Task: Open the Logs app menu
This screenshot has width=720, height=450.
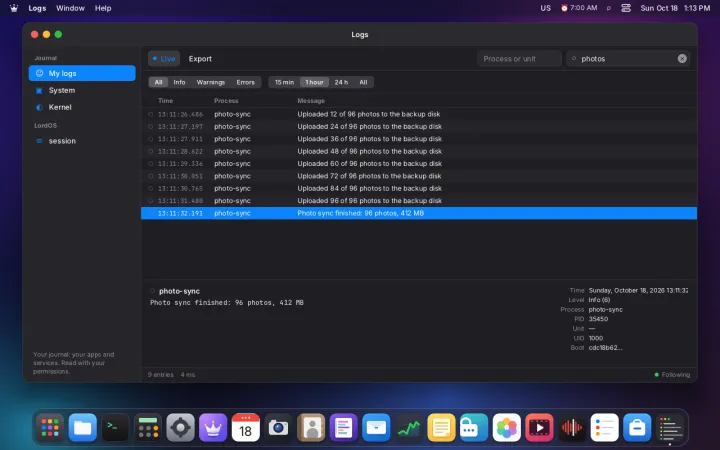Action: (x=37, y=8)
